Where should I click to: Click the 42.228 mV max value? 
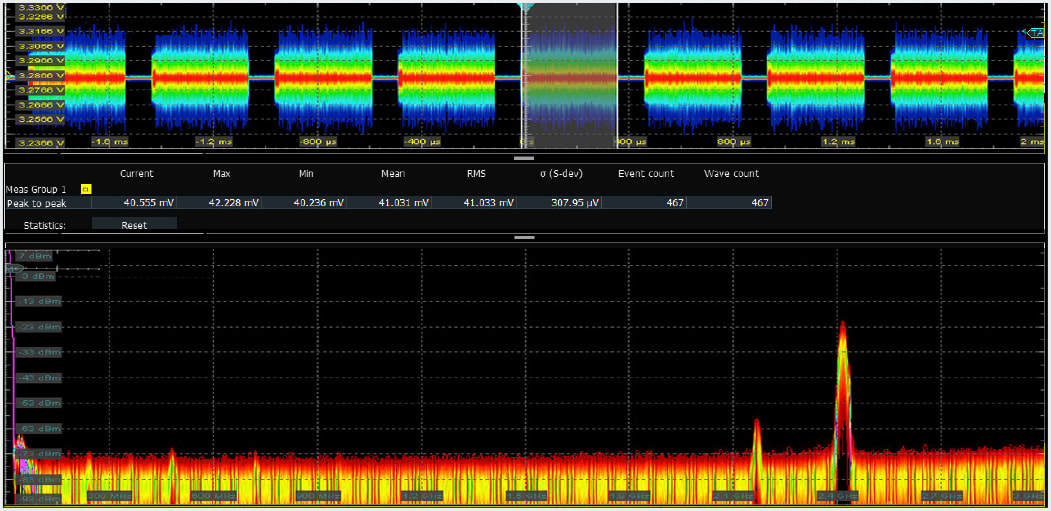coord(233,203)
